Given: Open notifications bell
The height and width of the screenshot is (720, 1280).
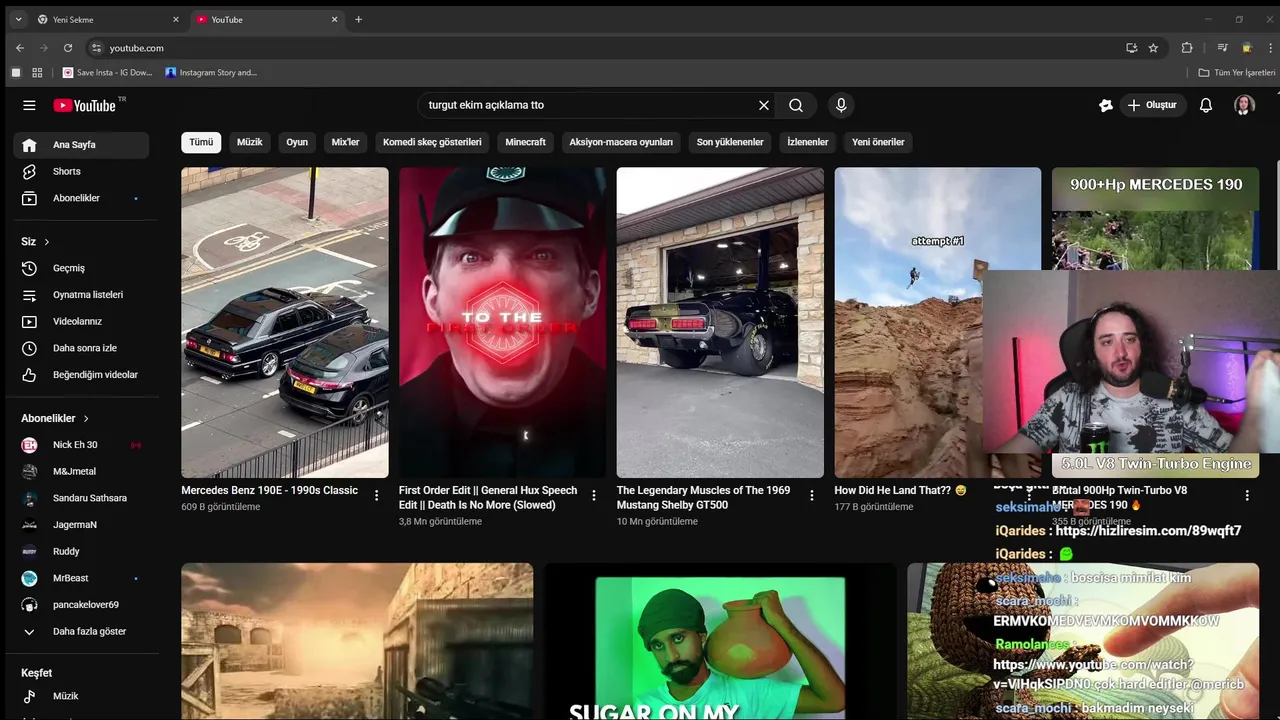Looking at the screenshot, I should (x=1206, y=105).
